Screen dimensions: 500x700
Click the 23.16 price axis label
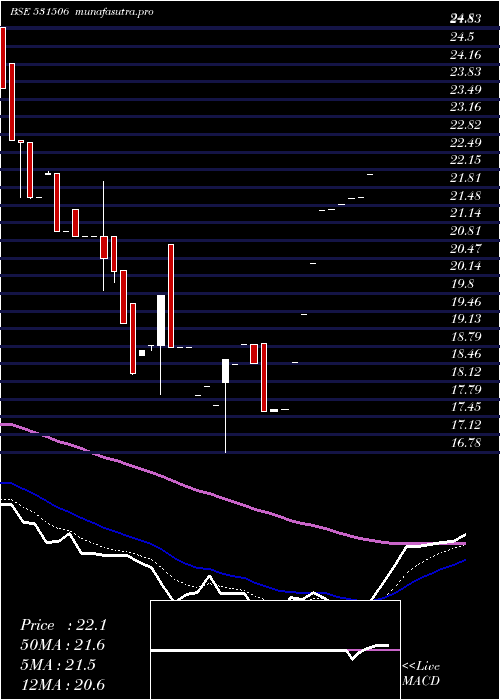[x=466, y=107]
